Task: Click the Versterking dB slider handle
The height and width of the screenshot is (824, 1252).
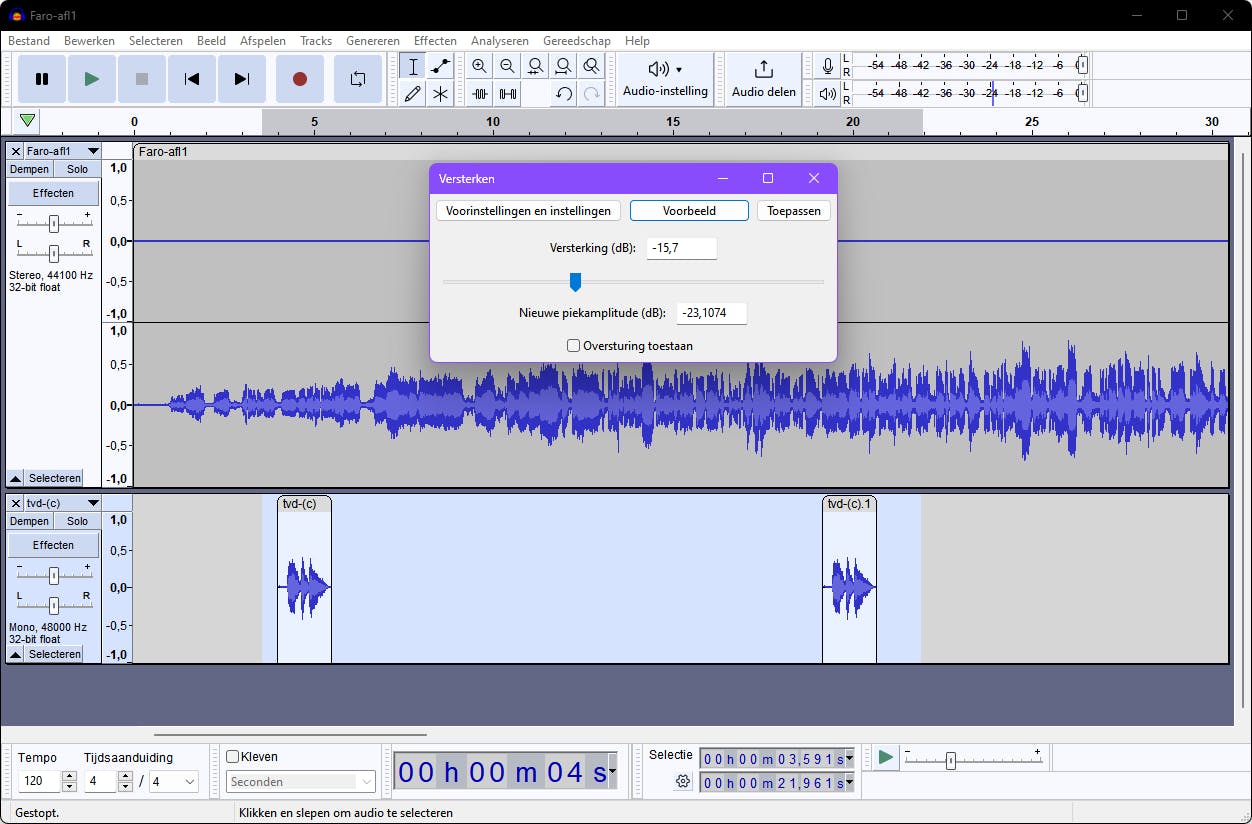Action: [x=576, y=282]
